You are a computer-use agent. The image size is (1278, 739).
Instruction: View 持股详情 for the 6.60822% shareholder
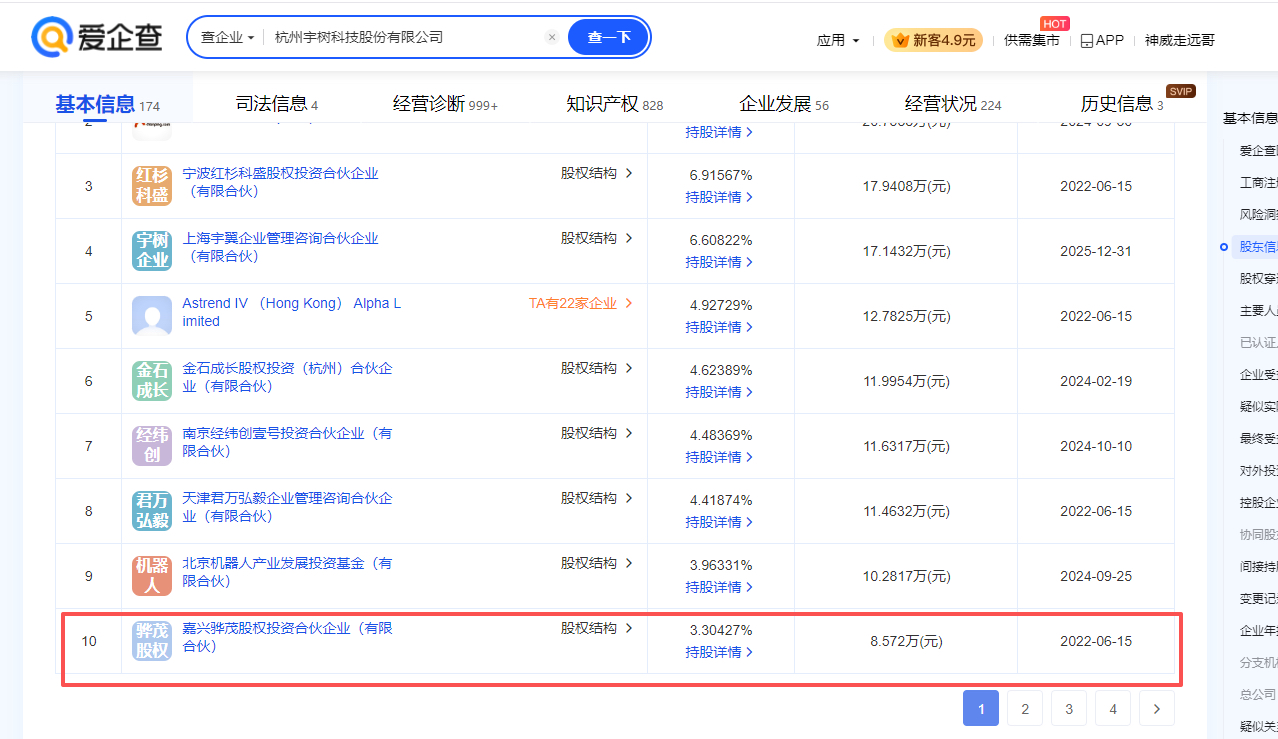click(x=719, y=262)
